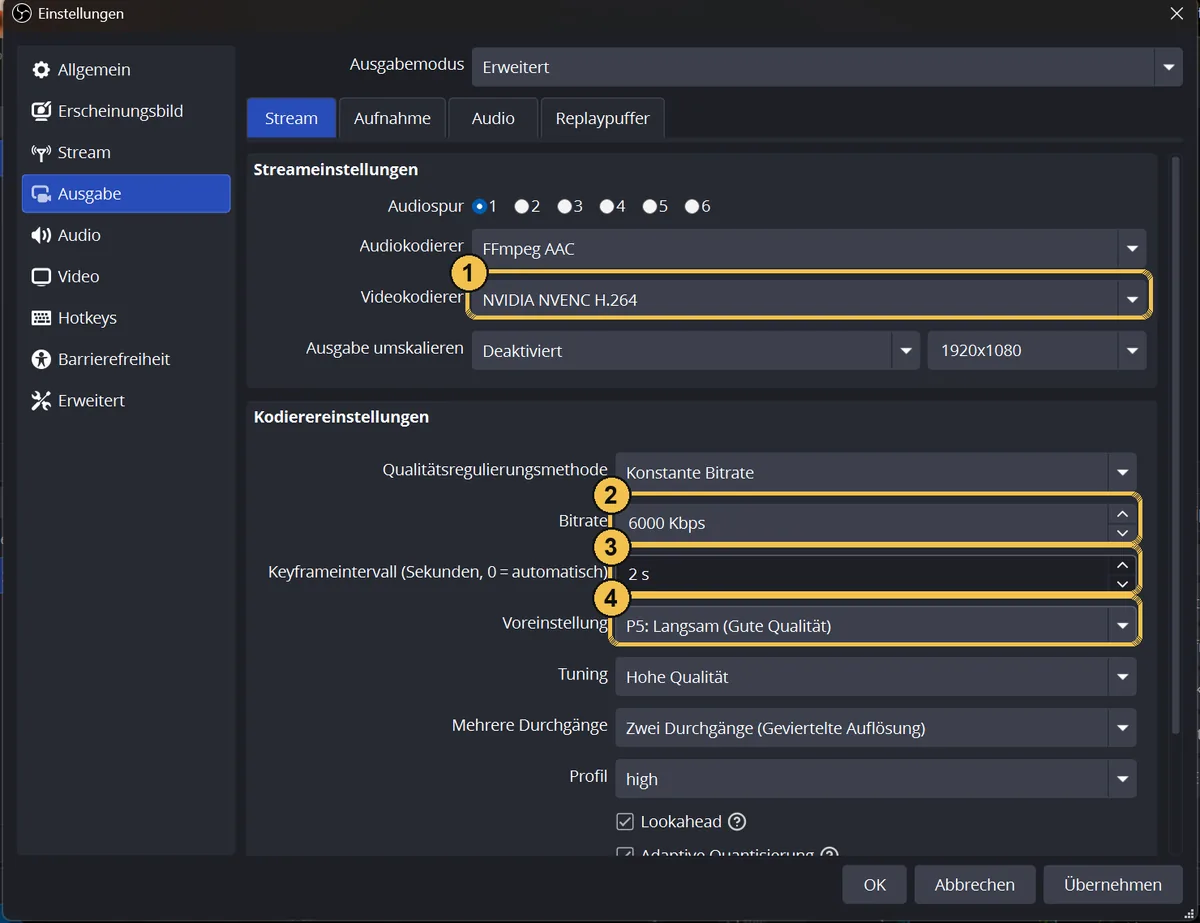Open the Allgemein settings gear icon
This screenshot has width=1200, height=923.
pyautogui.click(x=41, y=70)
